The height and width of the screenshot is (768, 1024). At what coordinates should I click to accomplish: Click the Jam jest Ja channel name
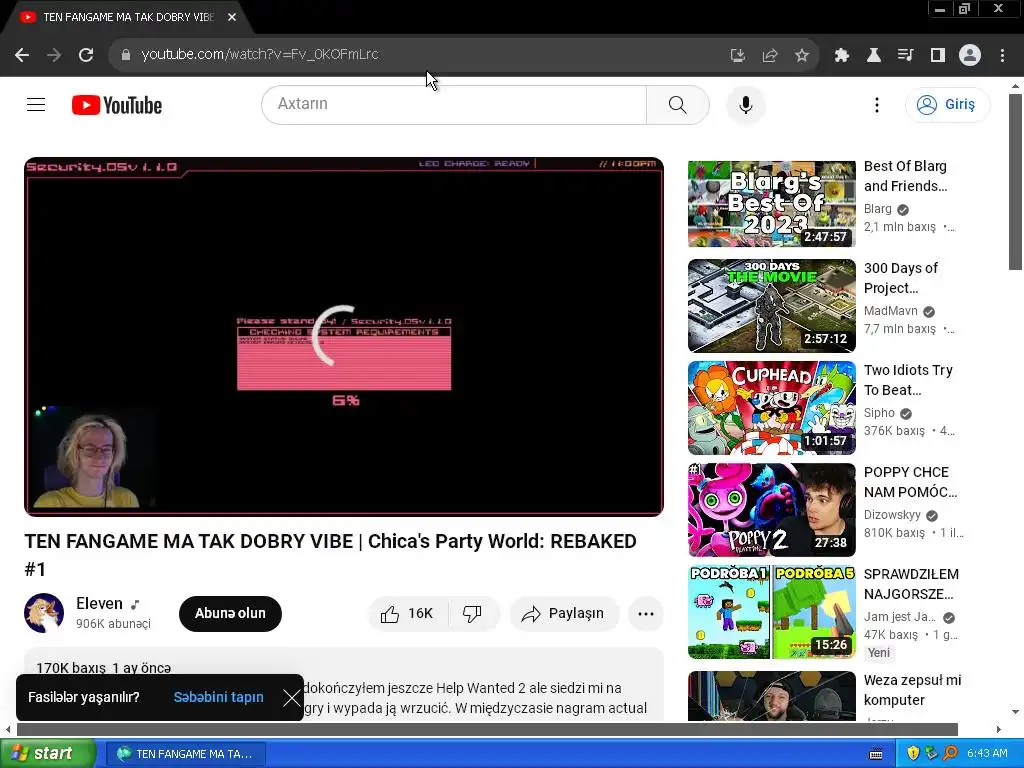pos(899,616)
